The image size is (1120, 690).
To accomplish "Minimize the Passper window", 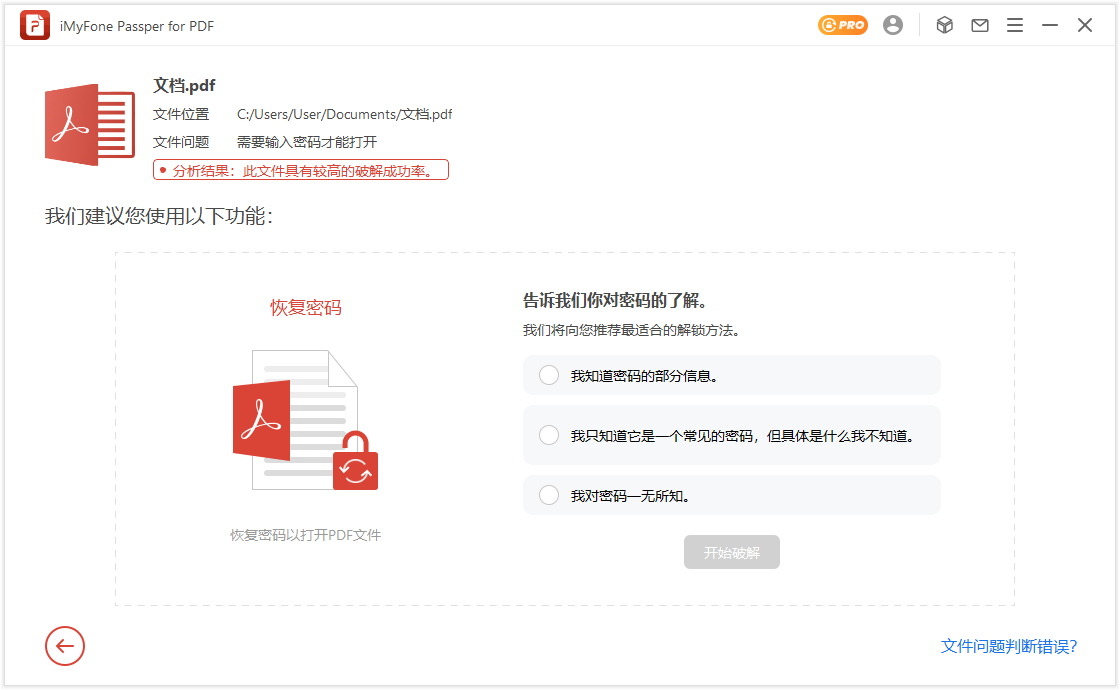I will click(1049, 25).
